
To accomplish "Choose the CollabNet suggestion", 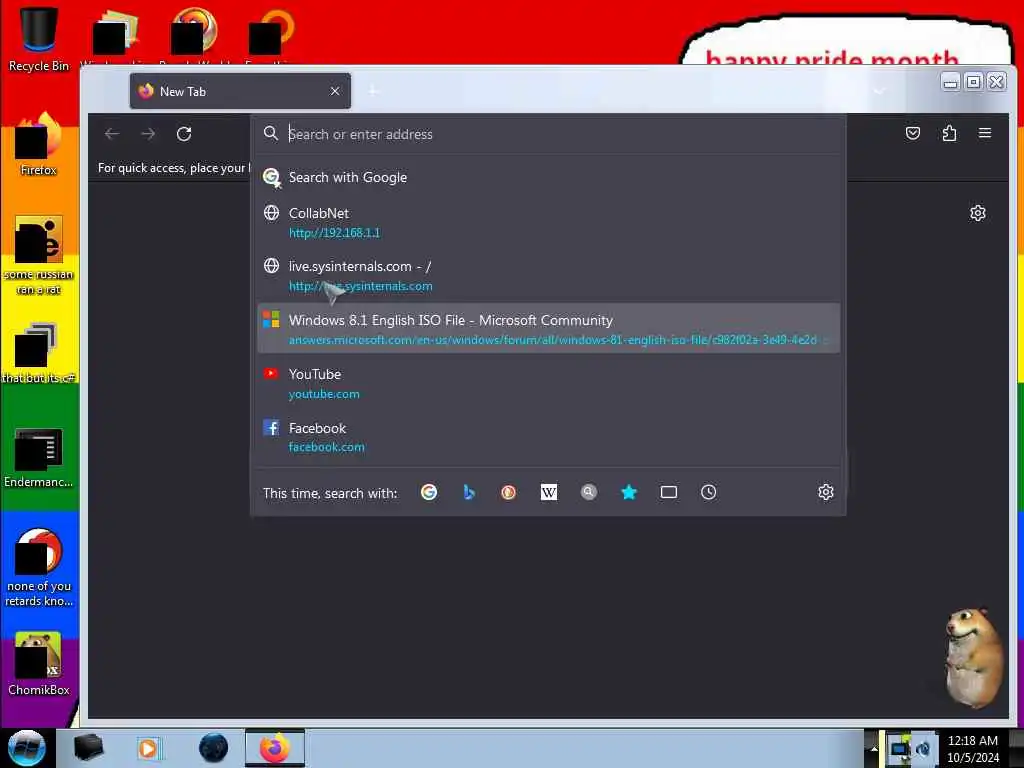I will (x=549, y=222).
